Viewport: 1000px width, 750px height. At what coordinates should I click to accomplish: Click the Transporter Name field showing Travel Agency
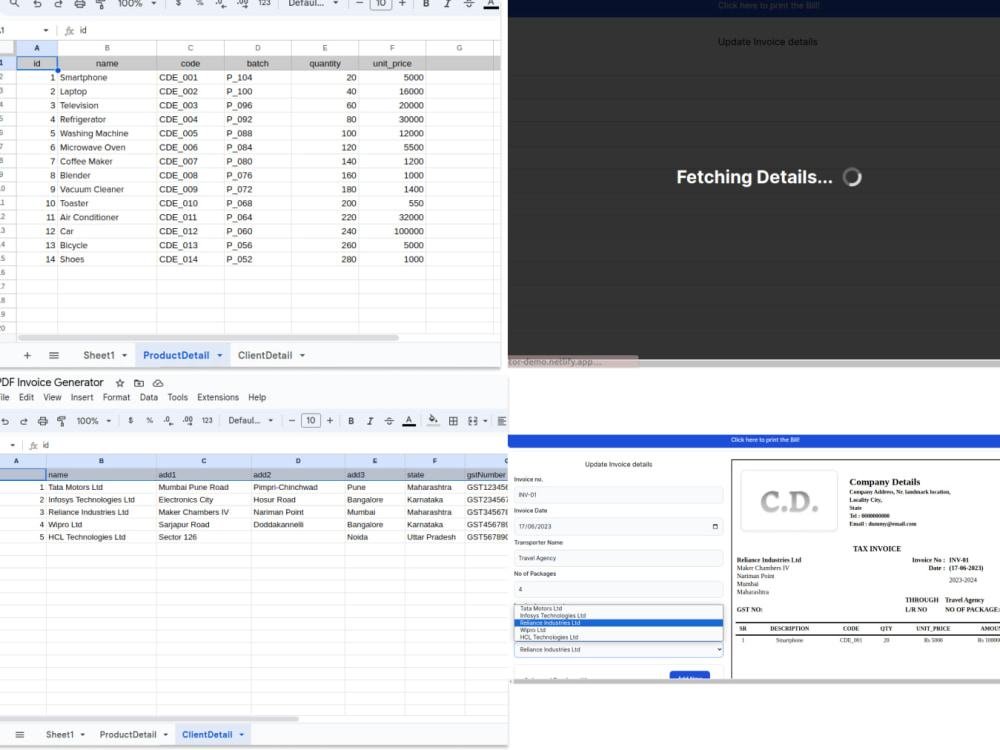(619, 558)
